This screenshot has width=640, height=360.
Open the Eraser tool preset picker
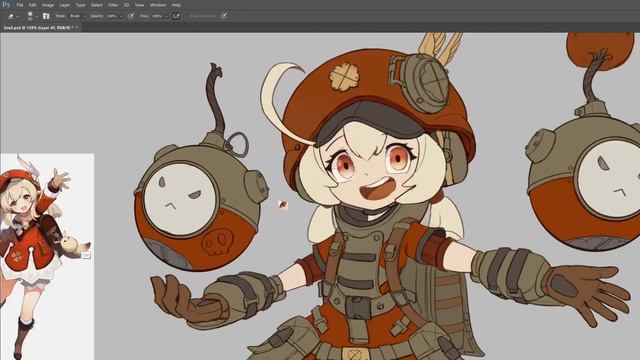tap(13, 16)
